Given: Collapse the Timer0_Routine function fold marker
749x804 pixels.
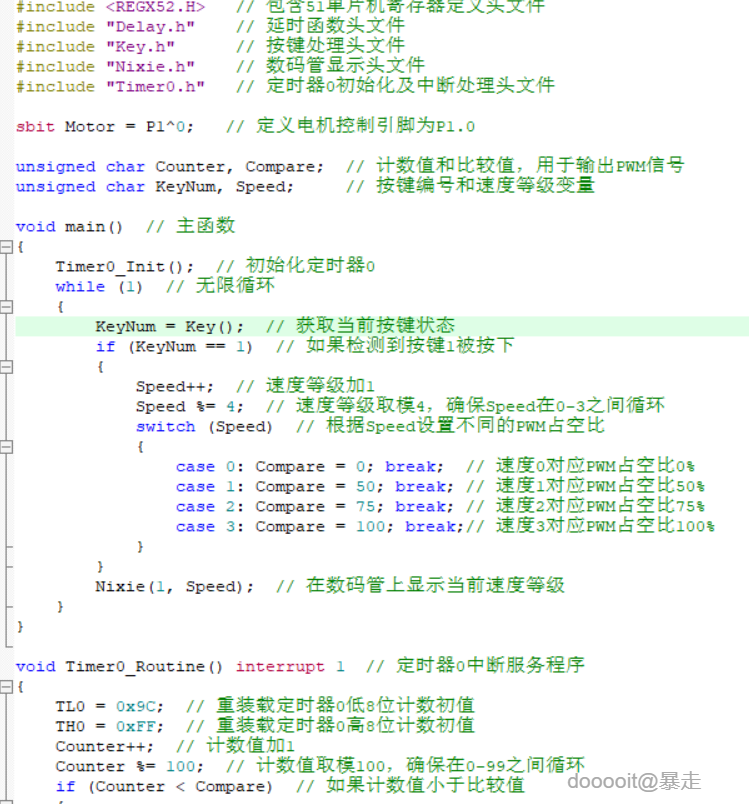Looking at the screenshot, I should click(x=6, y=687).
